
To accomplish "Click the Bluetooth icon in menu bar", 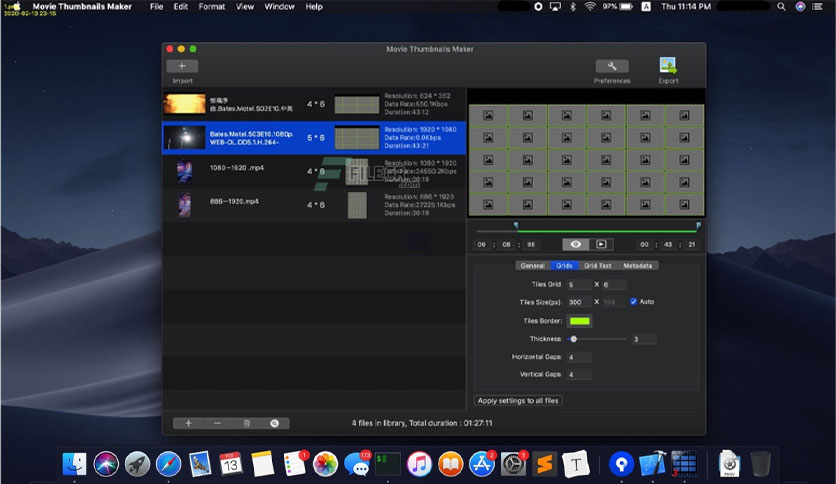I will (573, 6).
